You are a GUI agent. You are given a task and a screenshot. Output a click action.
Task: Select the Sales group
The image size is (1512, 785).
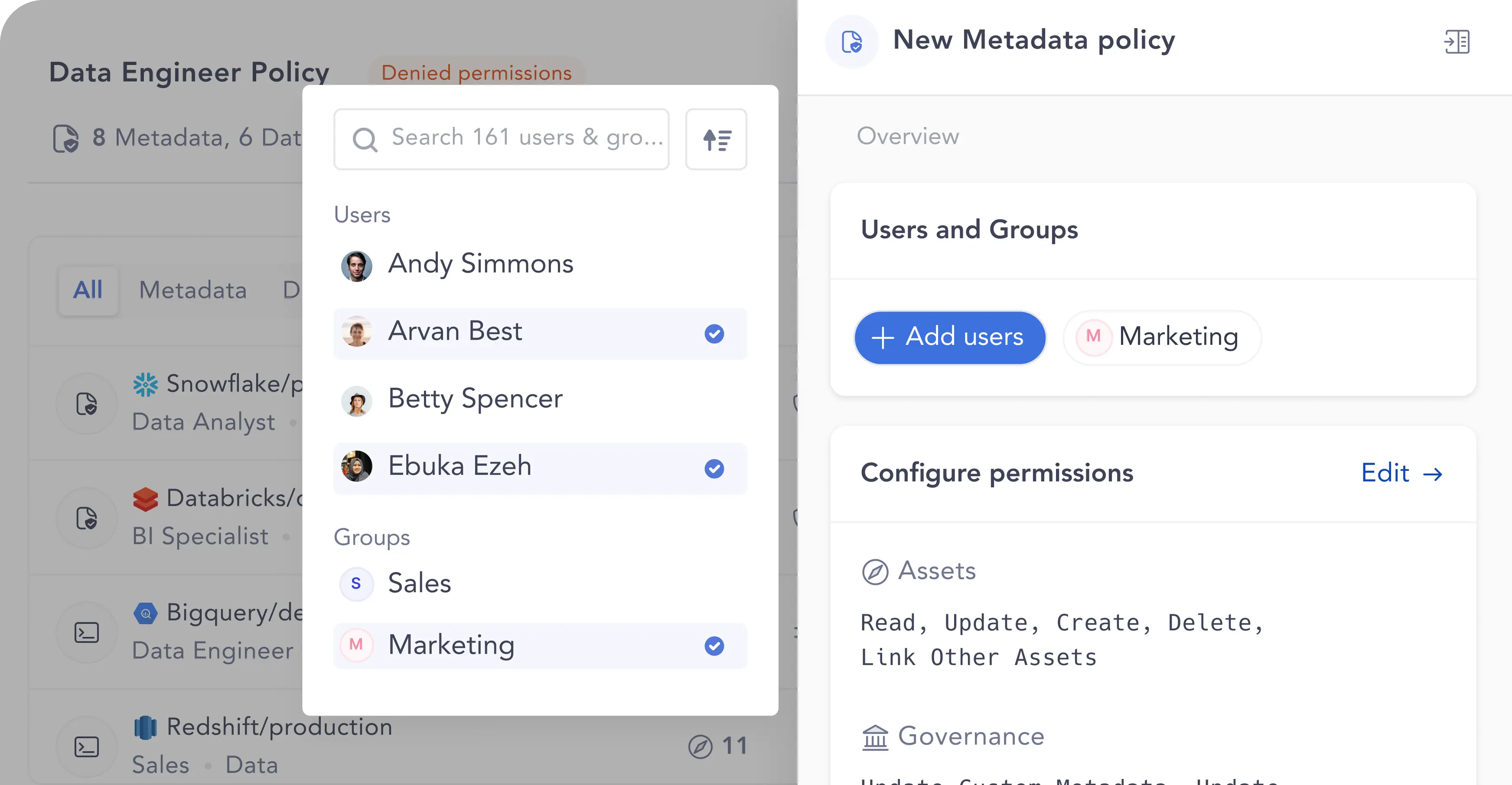coord(540,584)
